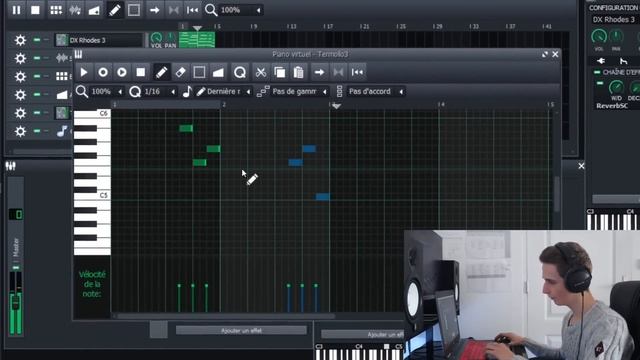Open settings gear of second track
Viewport: 640px width, 360px height.
(x=20, y=58)
